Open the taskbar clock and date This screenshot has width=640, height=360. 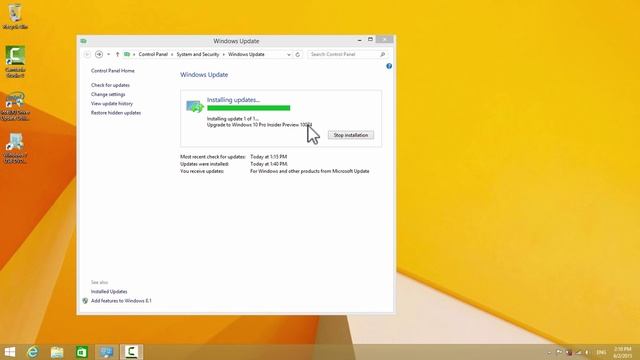pos(622,352)
